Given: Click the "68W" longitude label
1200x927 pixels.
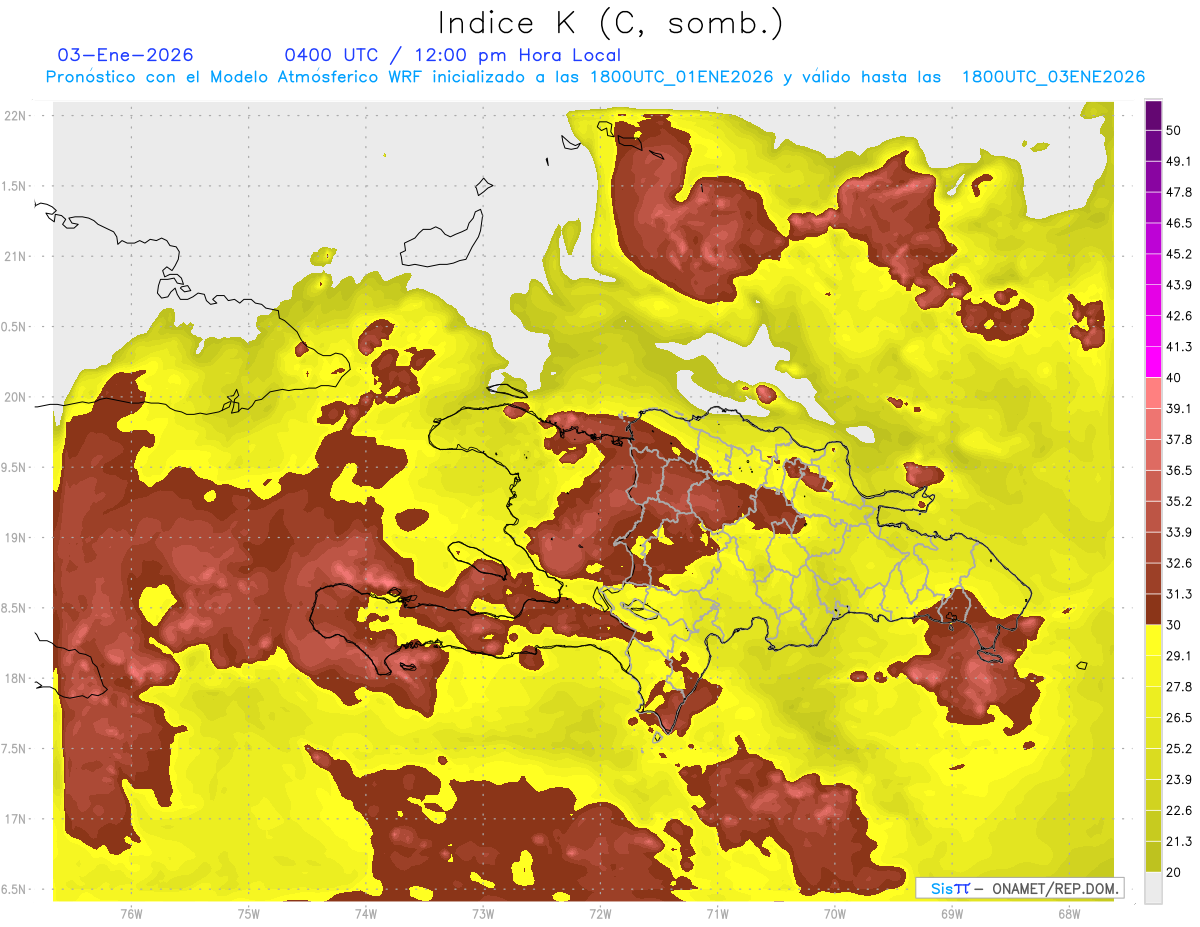Looking at the screenshot, I should point(1069,913).
